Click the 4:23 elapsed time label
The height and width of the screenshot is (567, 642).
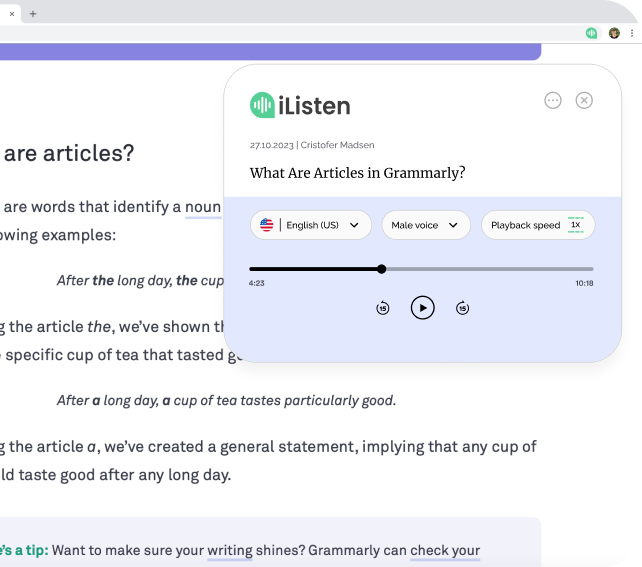(257, 283)
